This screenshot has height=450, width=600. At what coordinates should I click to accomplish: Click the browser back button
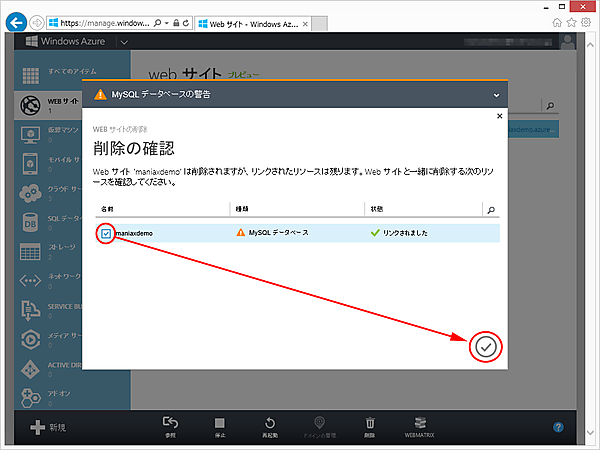tap(16, 20)
